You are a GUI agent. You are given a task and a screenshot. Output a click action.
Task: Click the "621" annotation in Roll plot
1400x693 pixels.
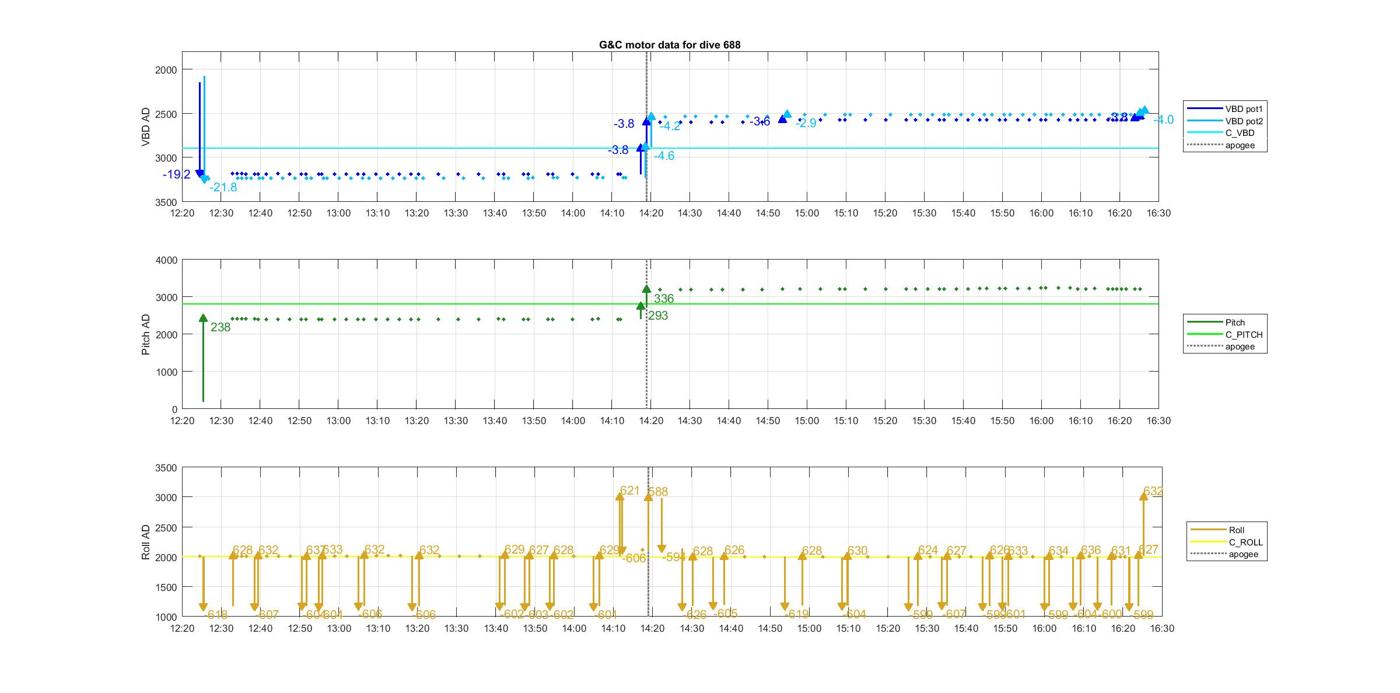click(x=630, y=491)
